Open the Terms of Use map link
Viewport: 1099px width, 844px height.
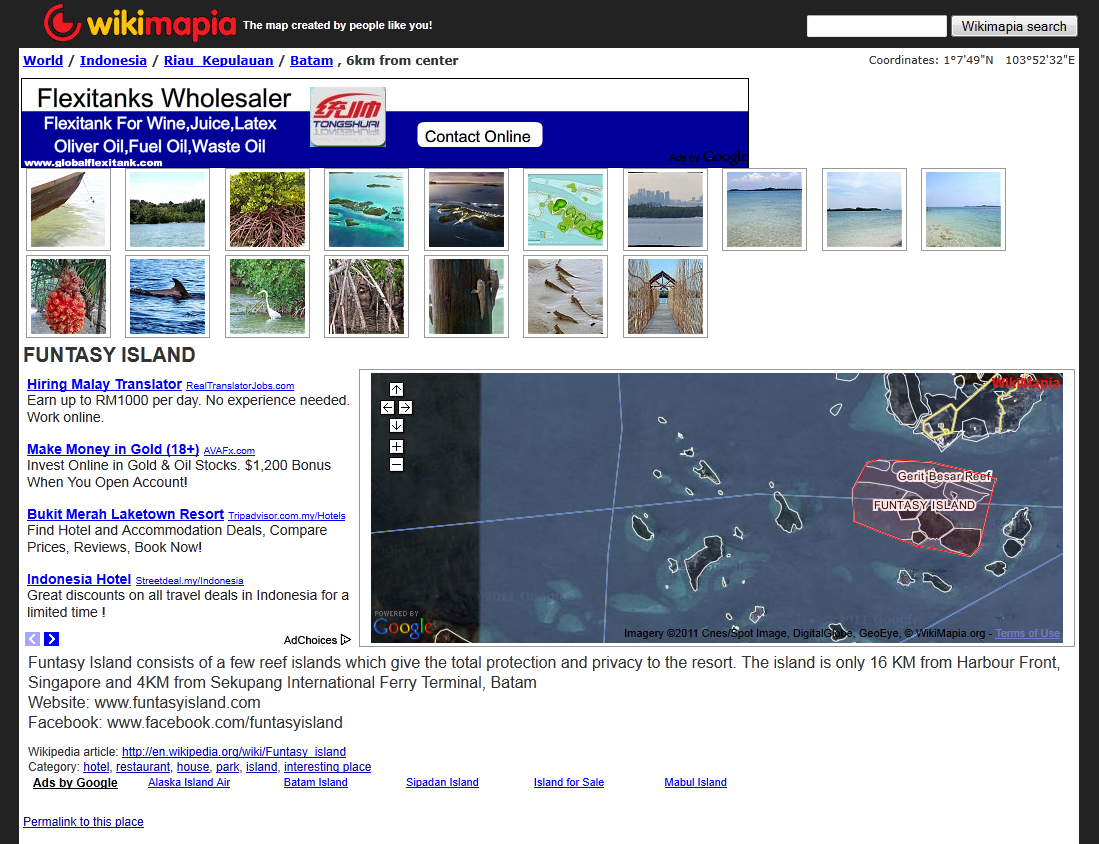[x=1028, y=633]
